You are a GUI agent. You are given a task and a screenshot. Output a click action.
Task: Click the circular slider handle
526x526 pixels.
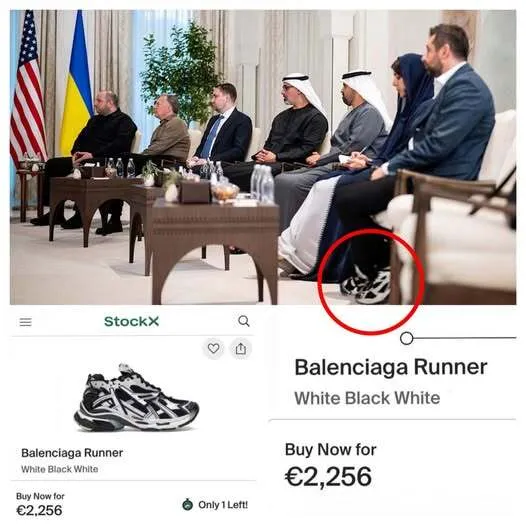(406, 338)
